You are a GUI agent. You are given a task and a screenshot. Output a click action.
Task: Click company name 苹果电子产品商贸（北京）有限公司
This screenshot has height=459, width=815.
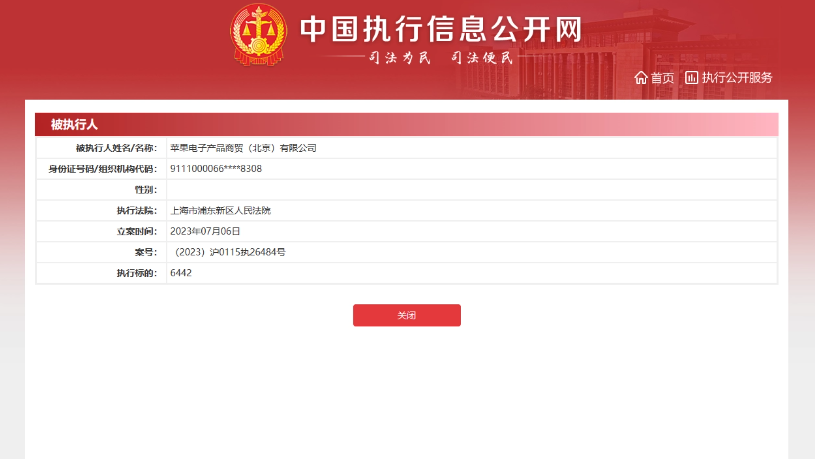[243, 148]
